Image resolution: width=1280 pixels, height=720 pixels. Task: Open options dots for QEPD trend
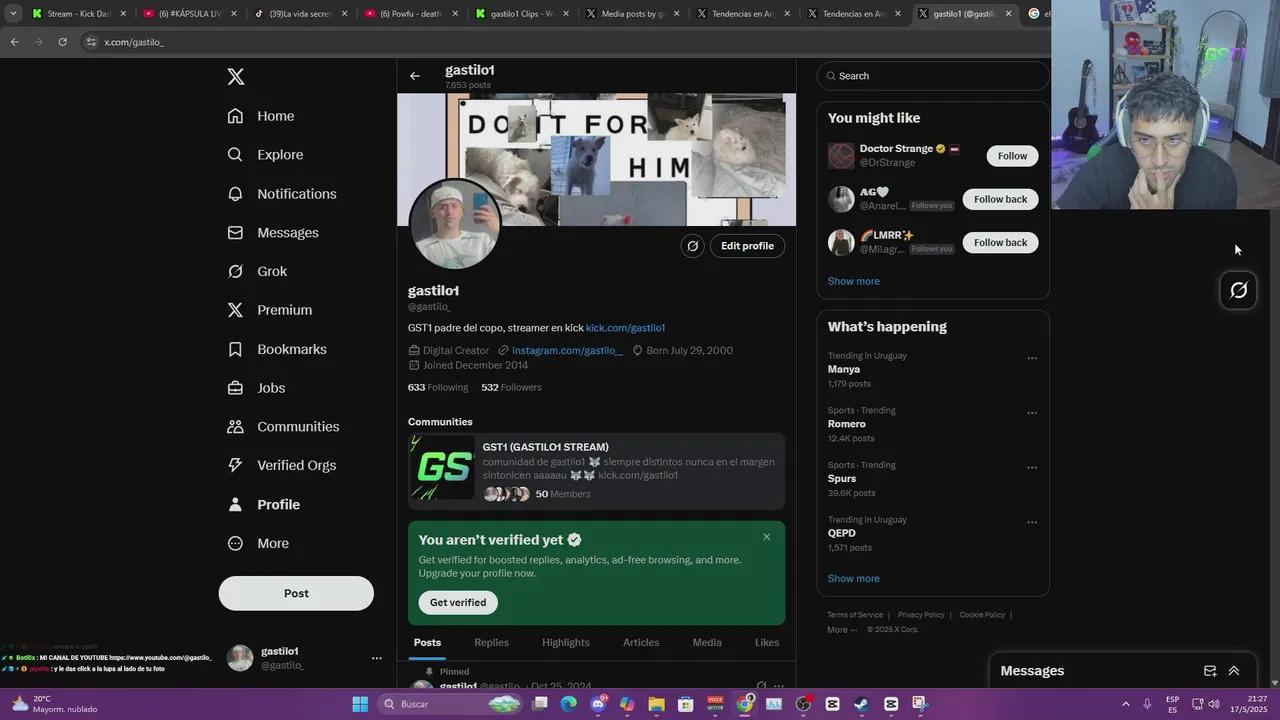pyautogui.click(x=1032, y=522)
